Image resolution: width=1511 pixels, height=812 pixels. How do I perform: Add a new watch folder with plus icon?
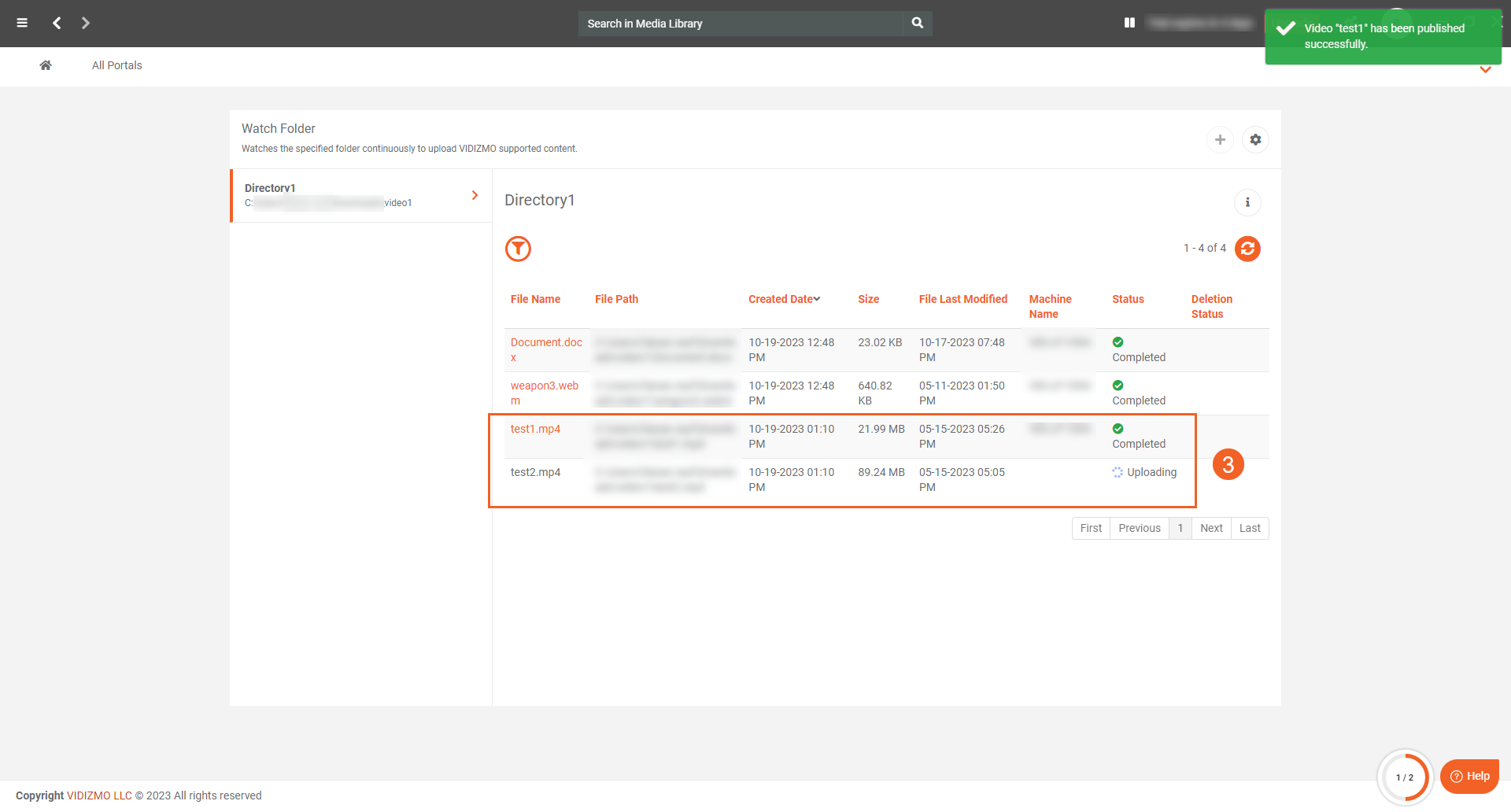point(1220,139)
